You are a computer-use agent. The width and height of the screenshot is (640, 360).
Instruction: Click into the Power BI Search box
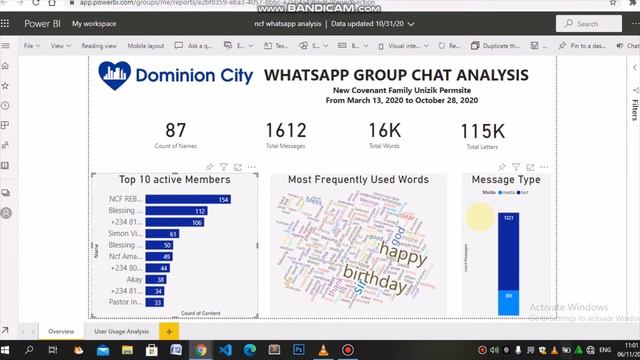[x=589, y=24]
